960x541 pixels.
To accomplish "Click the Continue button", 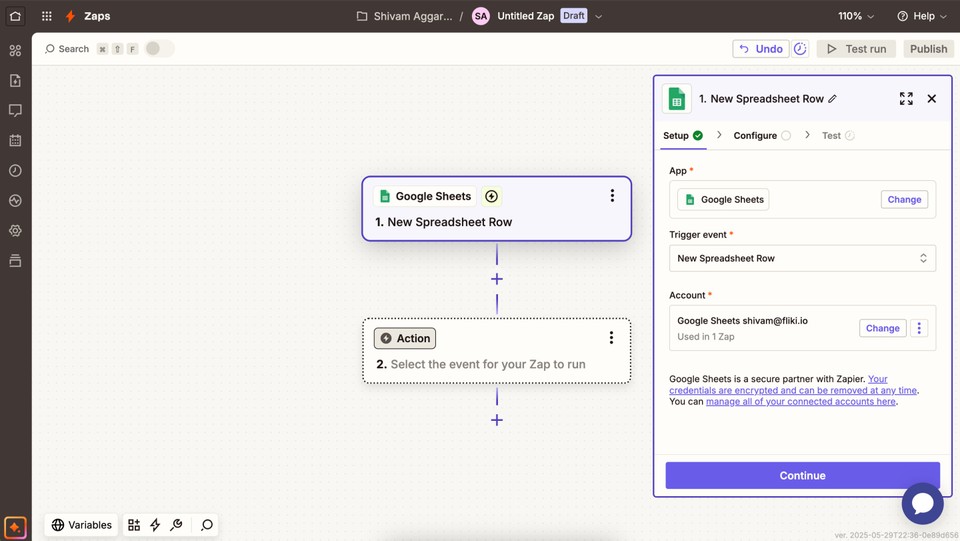I will [802, 476].
